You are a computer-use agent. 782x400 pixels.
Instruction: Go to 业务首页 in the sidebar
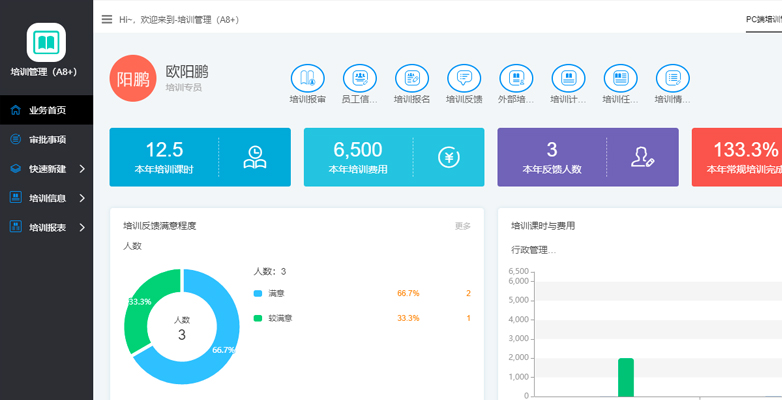(x=46, y=110)
